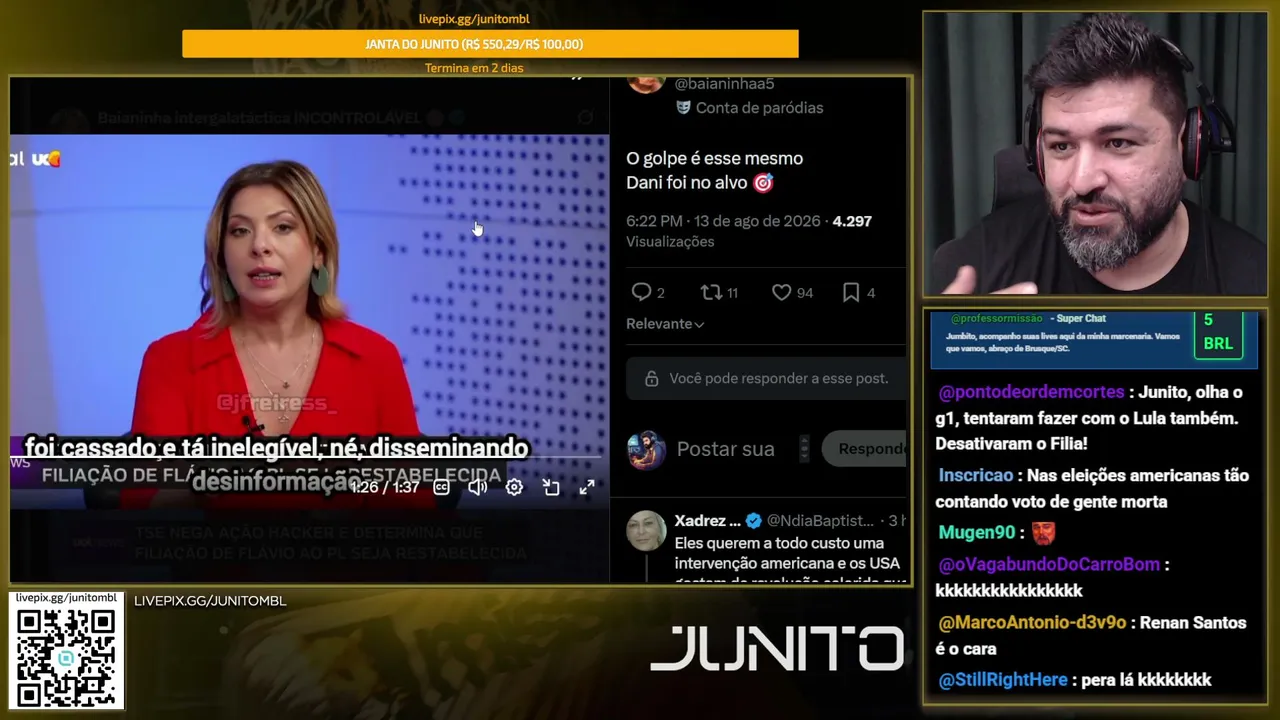Open replies via the comment bubble icon
Screen dimensions: 1280x720
[641, 292]
